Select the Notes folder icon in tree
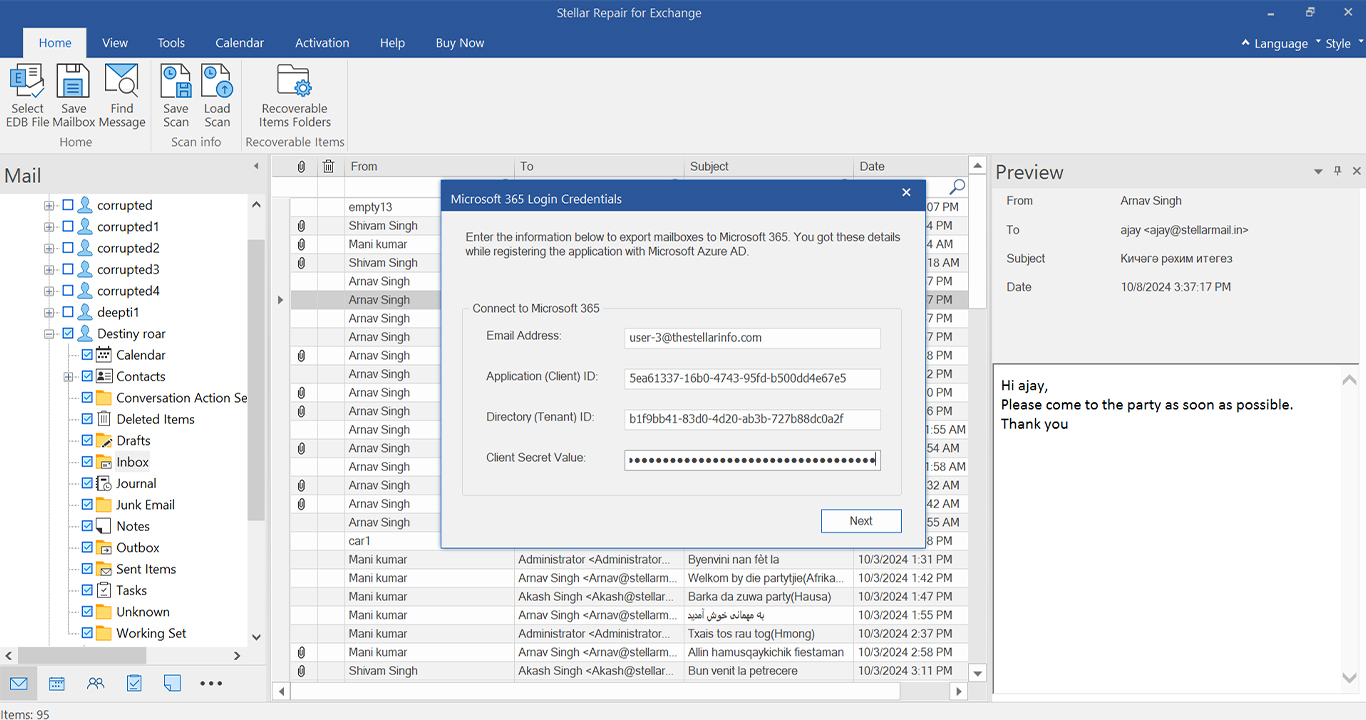Screen dimensions: 1366x720 (104, 526)
